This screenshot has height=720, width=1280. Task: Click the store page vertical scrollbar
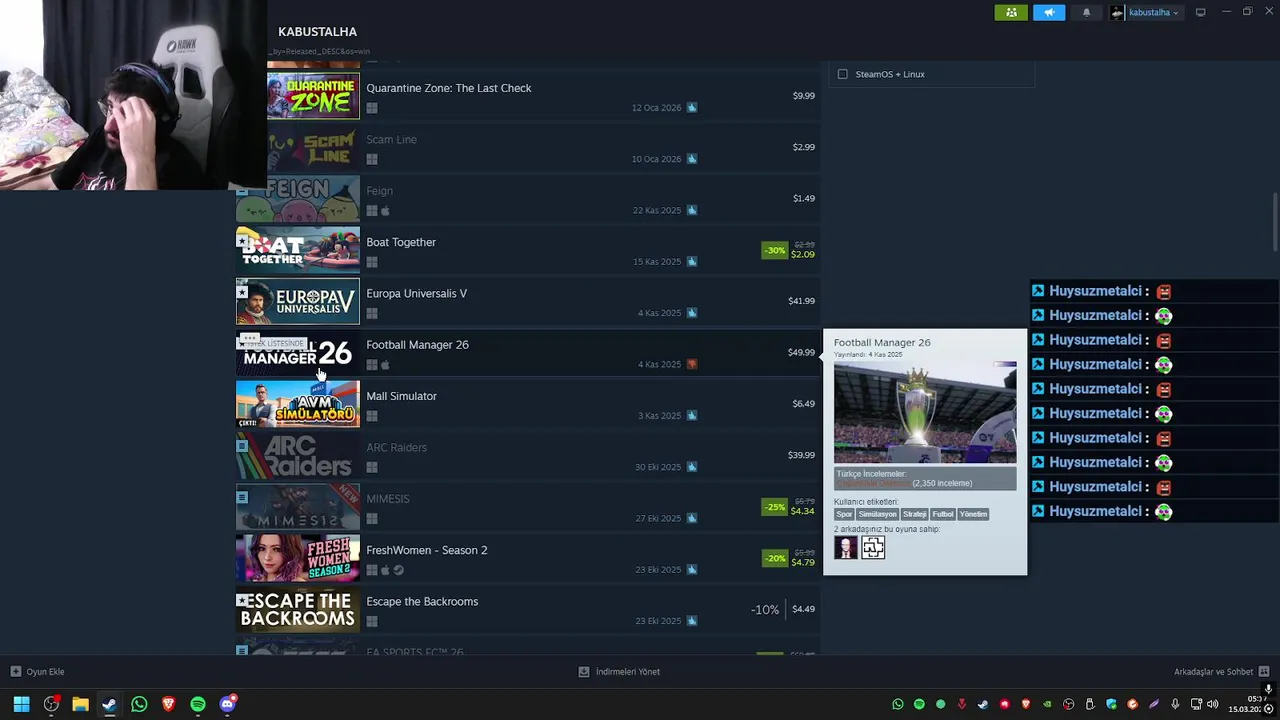pyautogui.click(x=1275, y=222)
